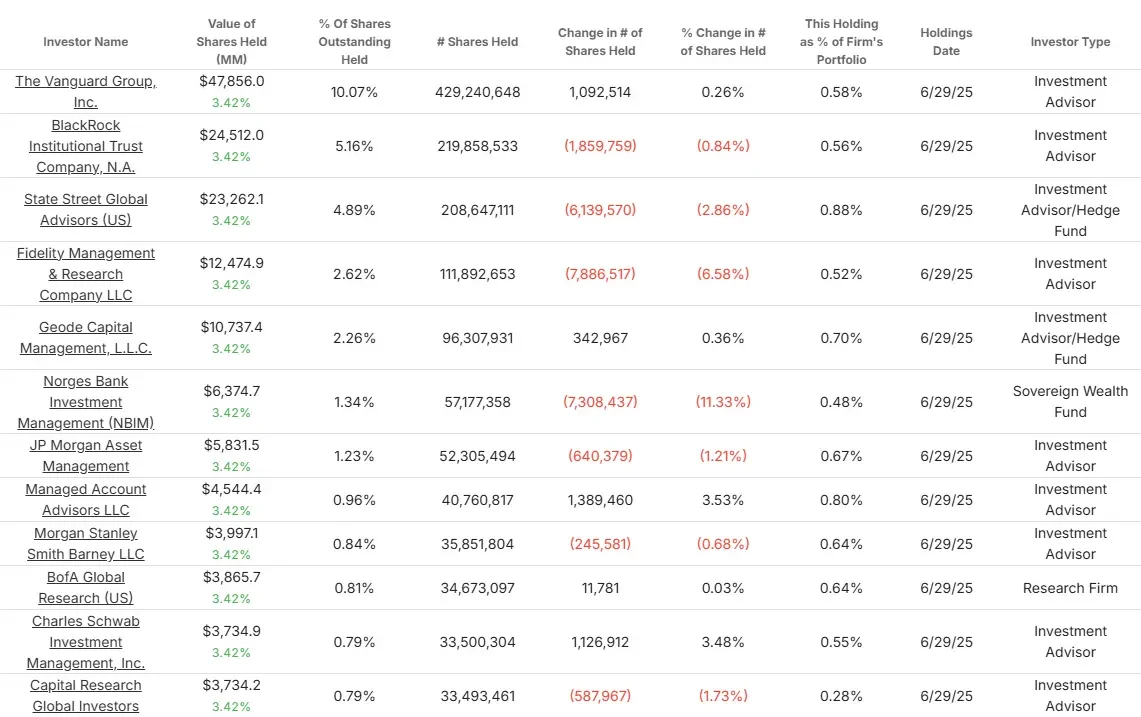This screenshot has height=717, width=1141.
Task: Select the 11,781 change cell
Action: 600,588
